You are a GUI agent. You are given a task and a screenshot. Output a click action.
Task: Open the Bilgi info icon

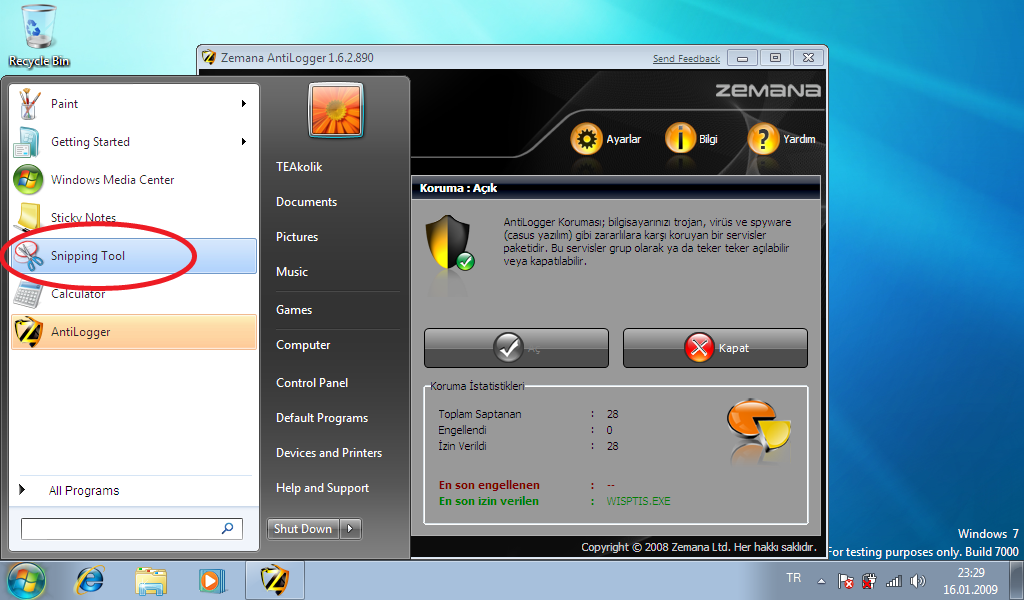(680, 138)
